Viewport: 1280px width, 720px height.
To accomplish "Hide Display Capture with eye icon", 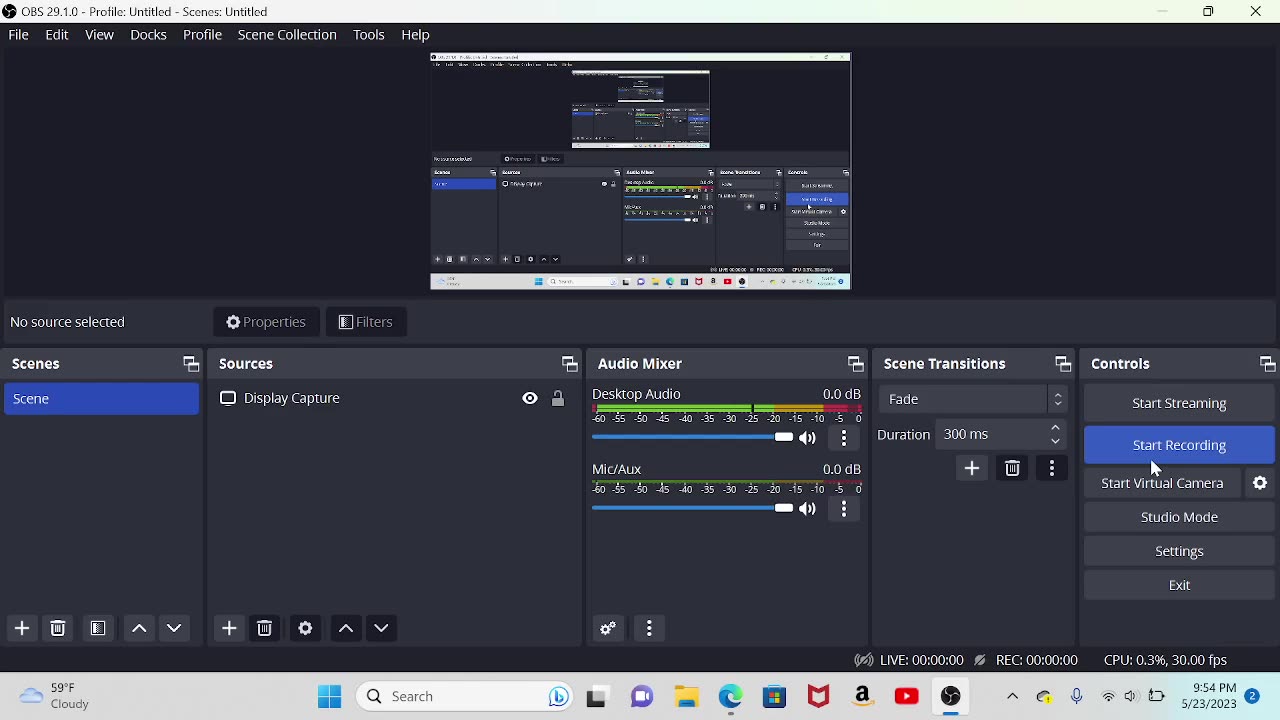I will [x=530, y=398].
